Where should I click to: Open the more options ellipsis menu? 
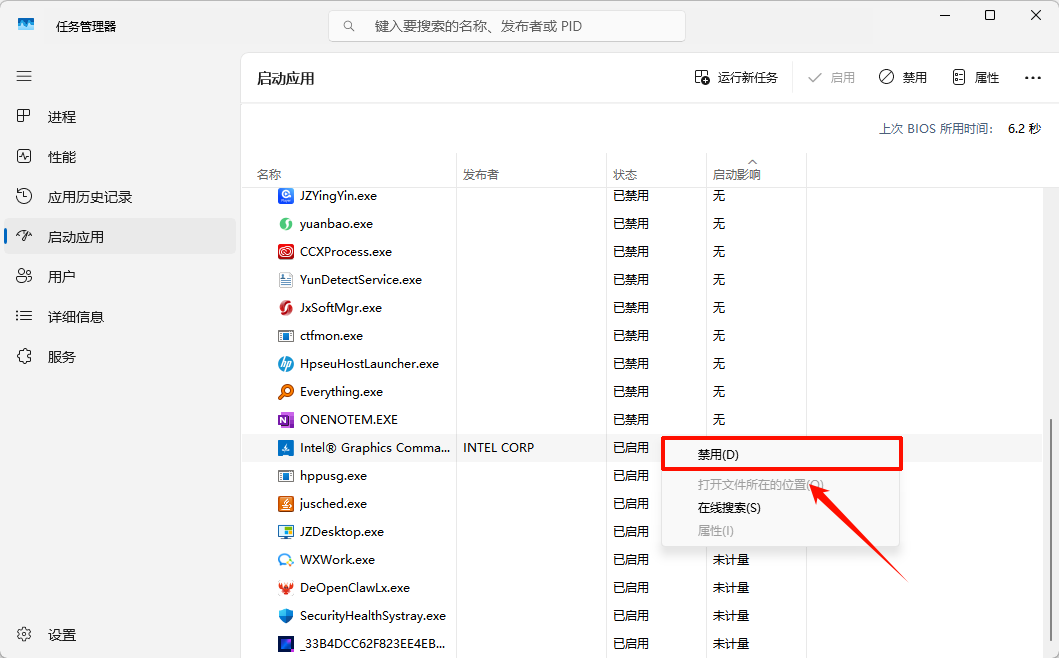click(1033, 78)
